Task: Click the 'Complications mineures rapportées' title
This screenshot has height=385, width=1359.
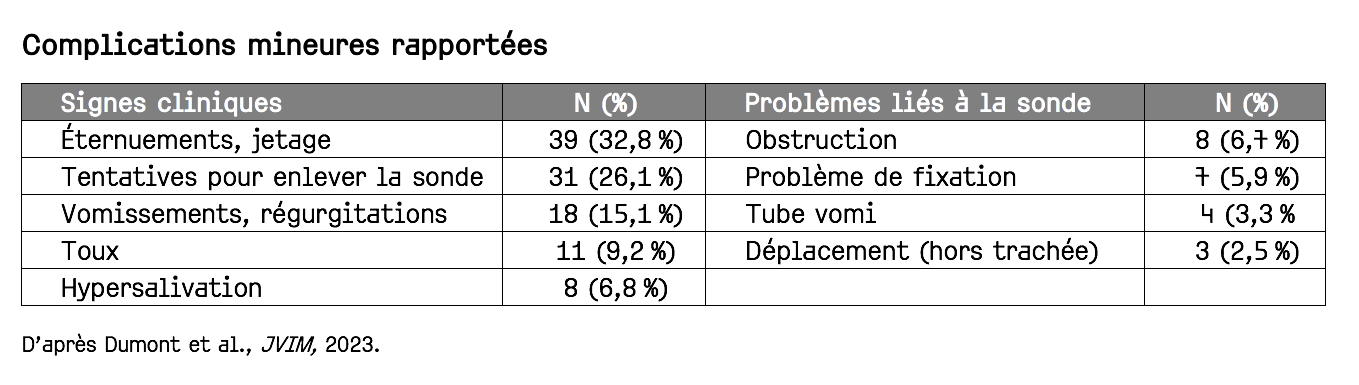Action: tap(284, 46)
